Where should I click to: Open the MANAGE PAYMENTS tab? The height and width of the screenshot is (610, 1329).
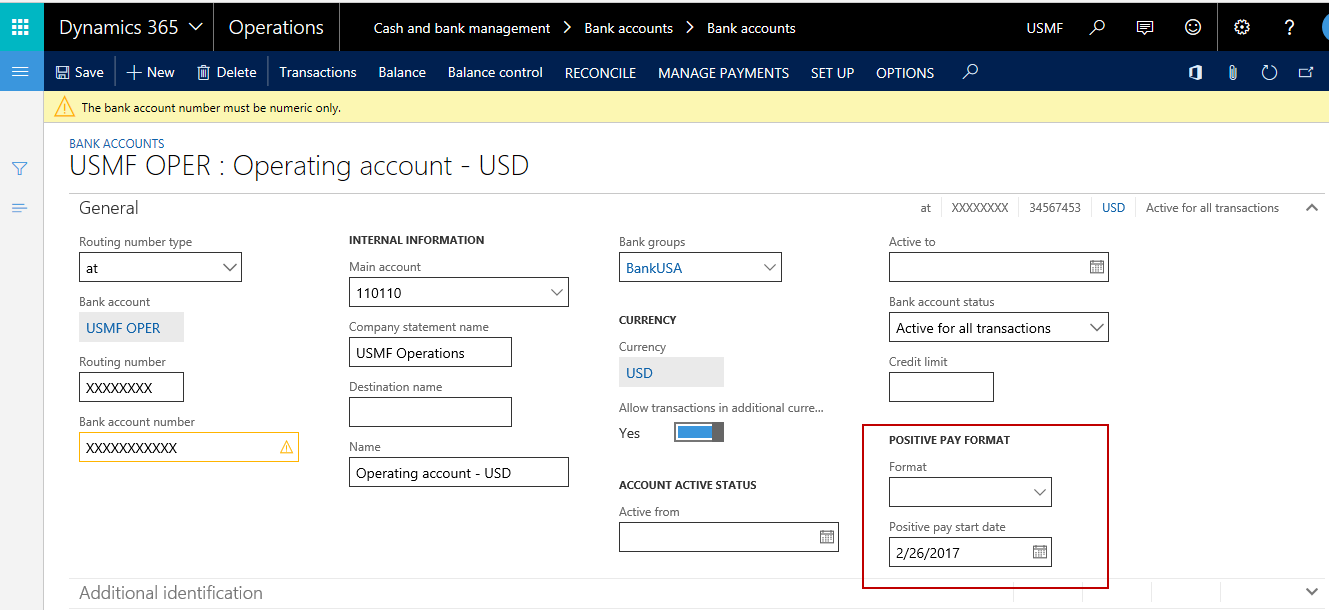(723, 73)
